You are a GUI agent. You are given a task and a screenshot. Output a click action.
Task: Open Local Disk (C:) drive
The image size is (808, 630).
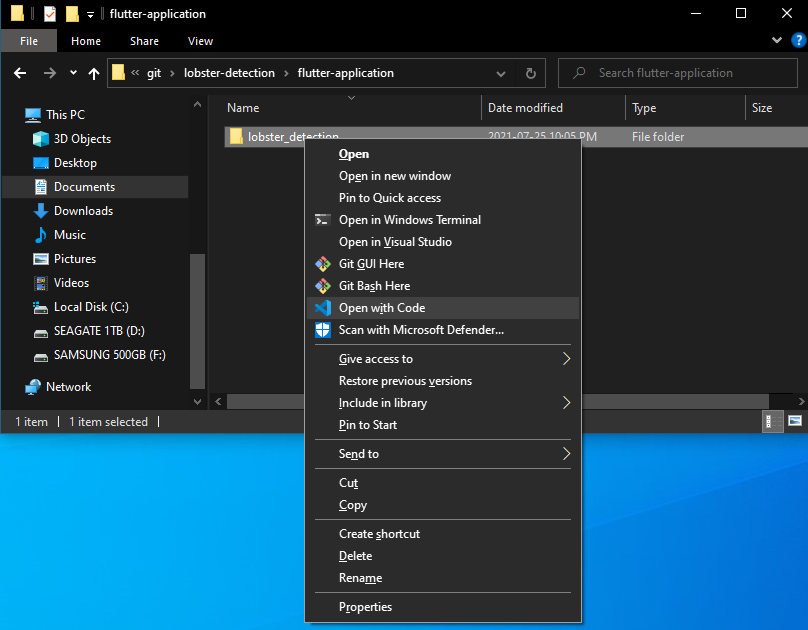(x=91, y=307)
